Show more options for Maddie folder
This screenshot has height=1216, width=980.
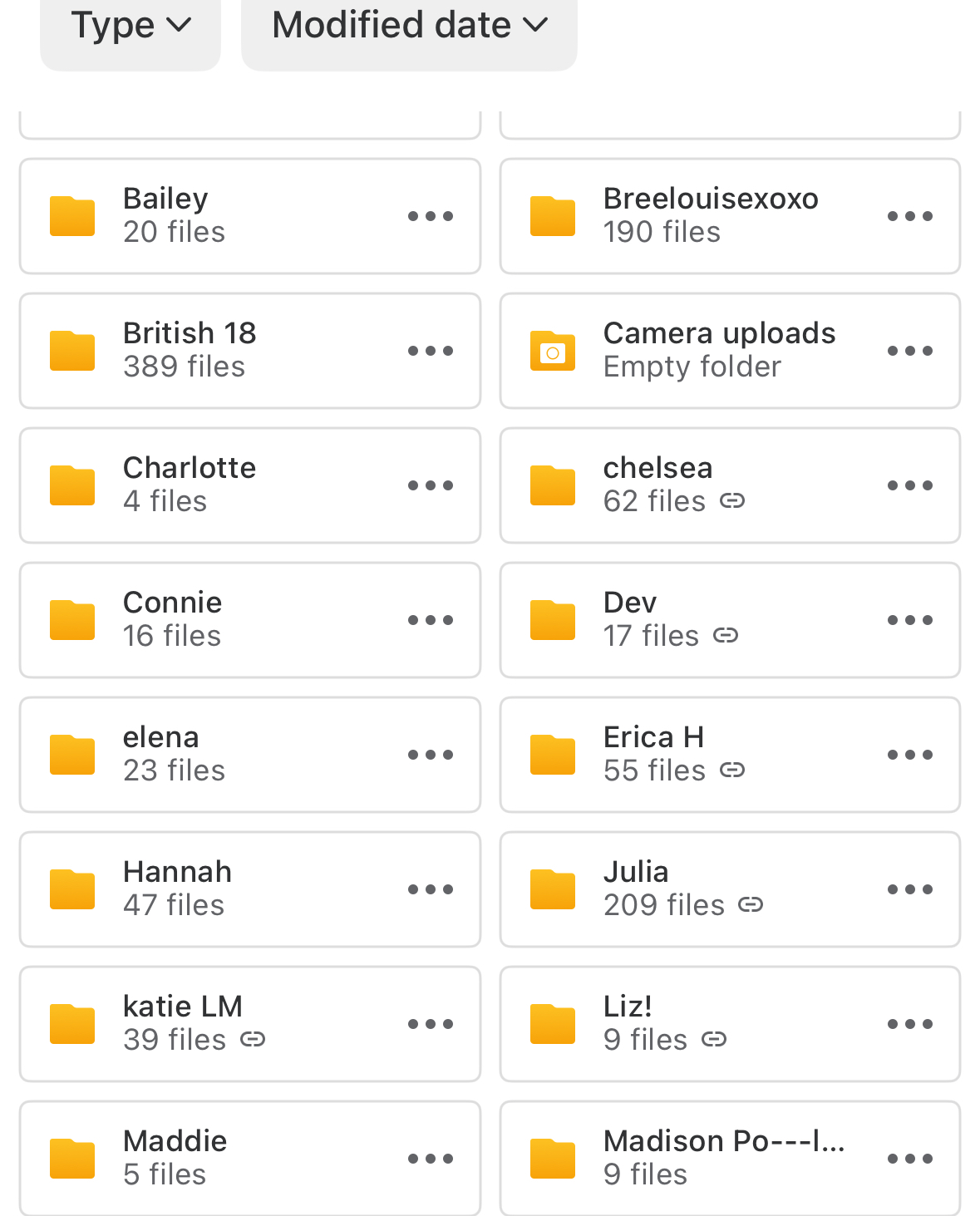tap(431, 1159)
